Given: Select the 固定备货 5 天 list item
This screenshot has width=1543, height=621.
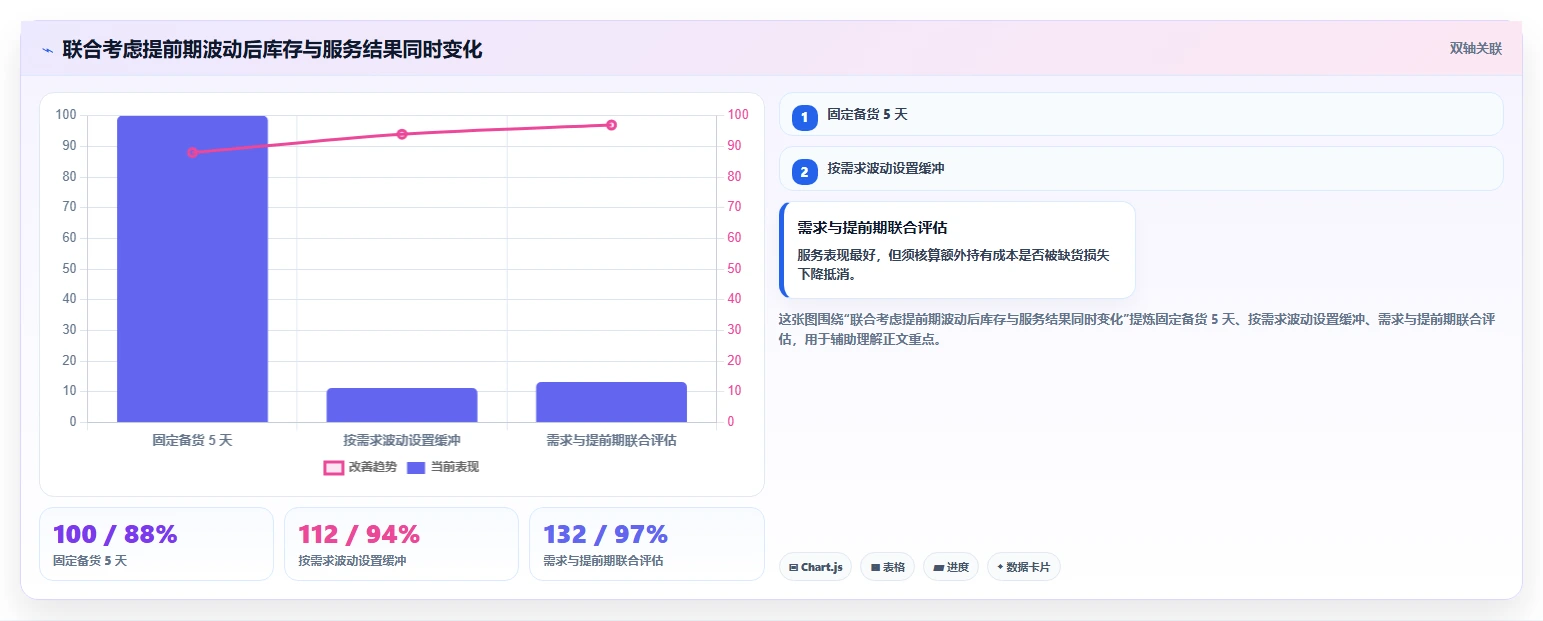Looking at the screenshot, I should (1141, 114).
